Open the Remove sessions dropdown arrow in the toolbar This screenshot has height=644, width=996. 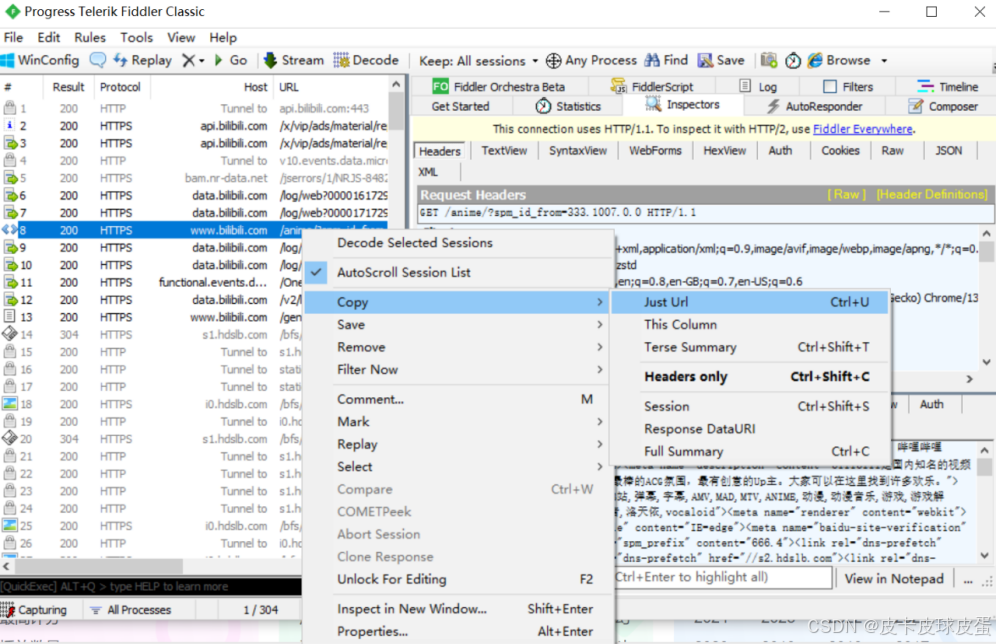(201, 61)
